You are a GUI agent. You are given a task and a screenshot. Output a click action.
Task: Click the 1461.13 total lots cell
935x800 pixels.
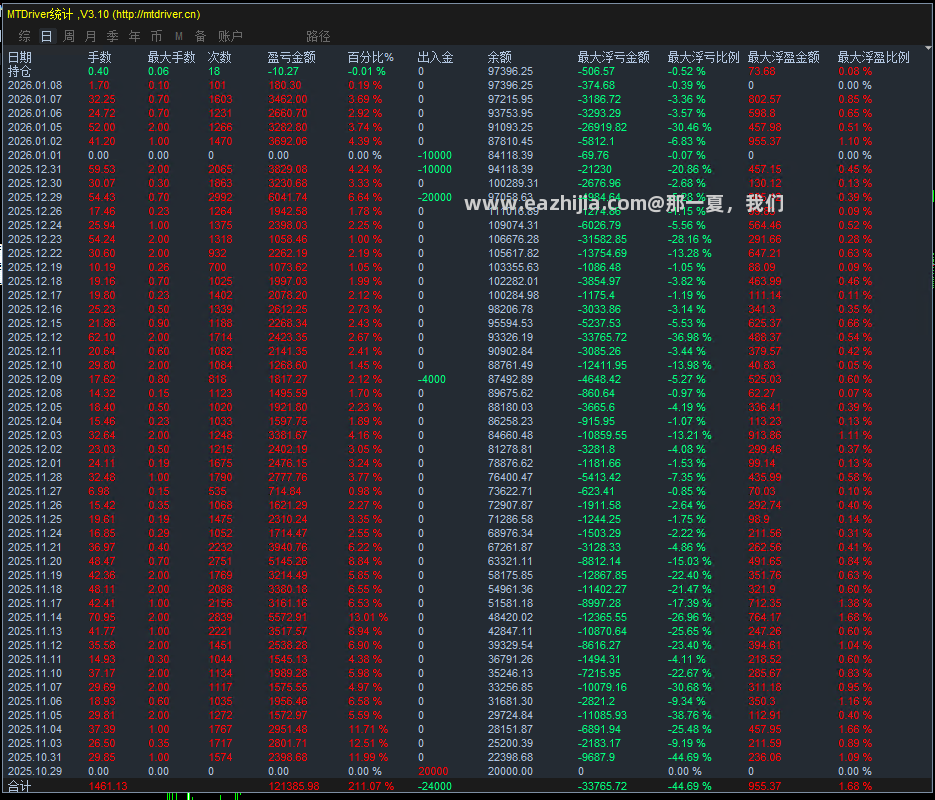[108, 786]
